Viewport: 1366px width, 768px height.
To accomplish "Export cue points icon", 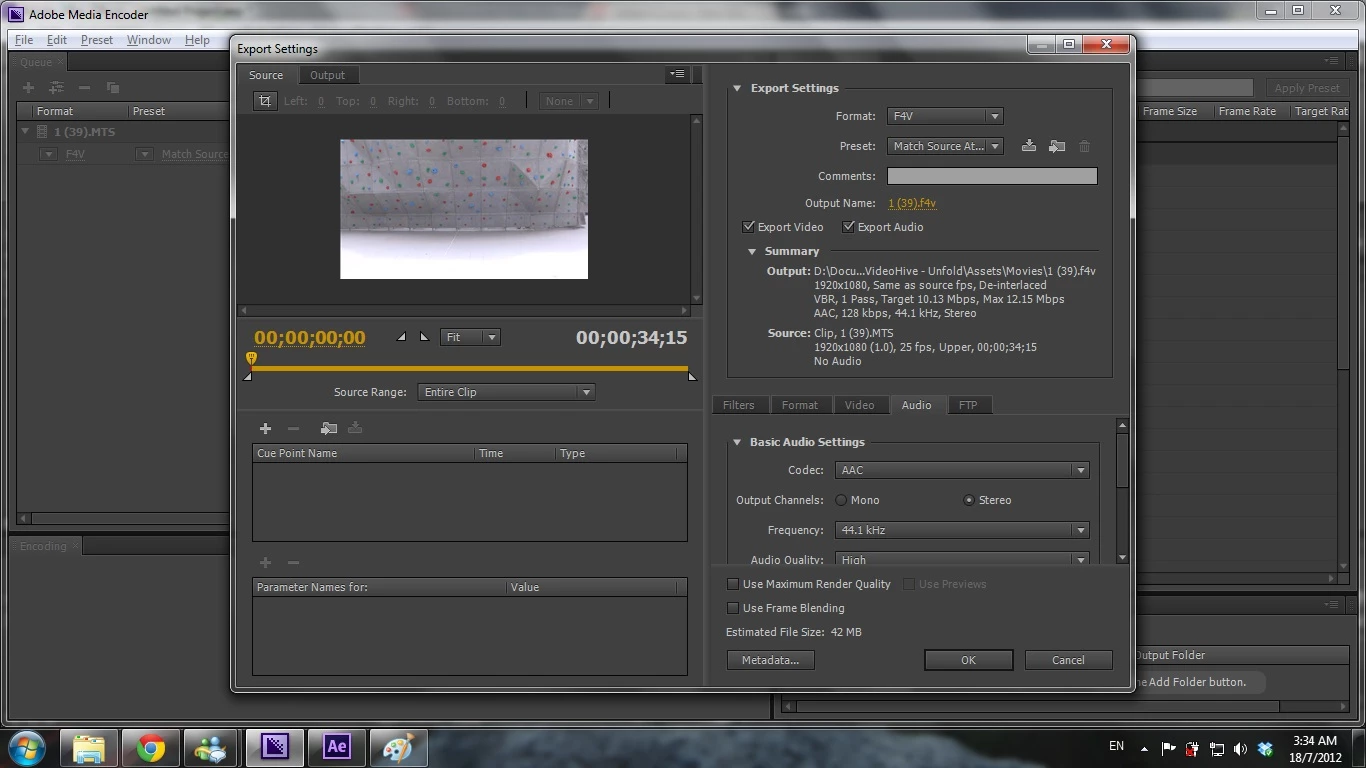I will pyautogui.click(x=355, y=428).
